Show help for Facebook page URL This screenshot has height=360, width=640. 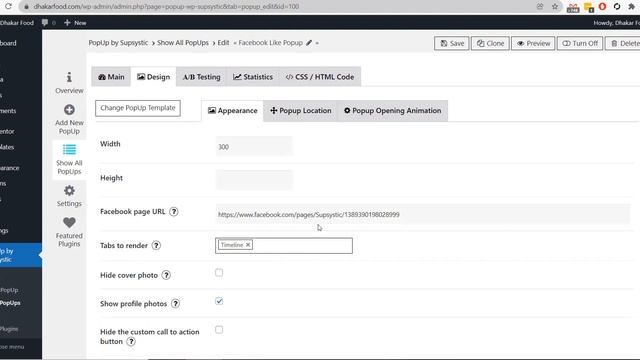coord(174,211)
